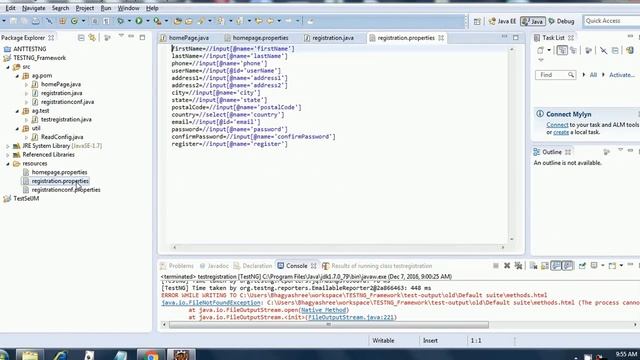Screen dimensions: 640x360
Task: Click the Display Selected Console icon
Action: pyautogui.click(x=595, y=266)
